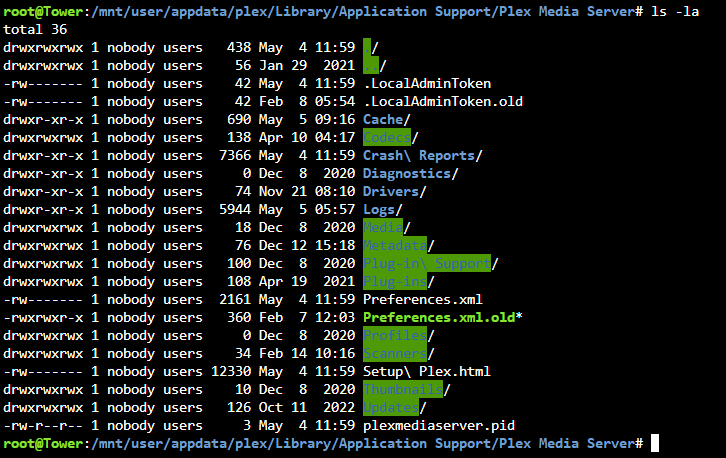This screenshot has height=458, width=726.
Task: Click the size value 7366 for Crash Reports
Action: click(235, 156)
